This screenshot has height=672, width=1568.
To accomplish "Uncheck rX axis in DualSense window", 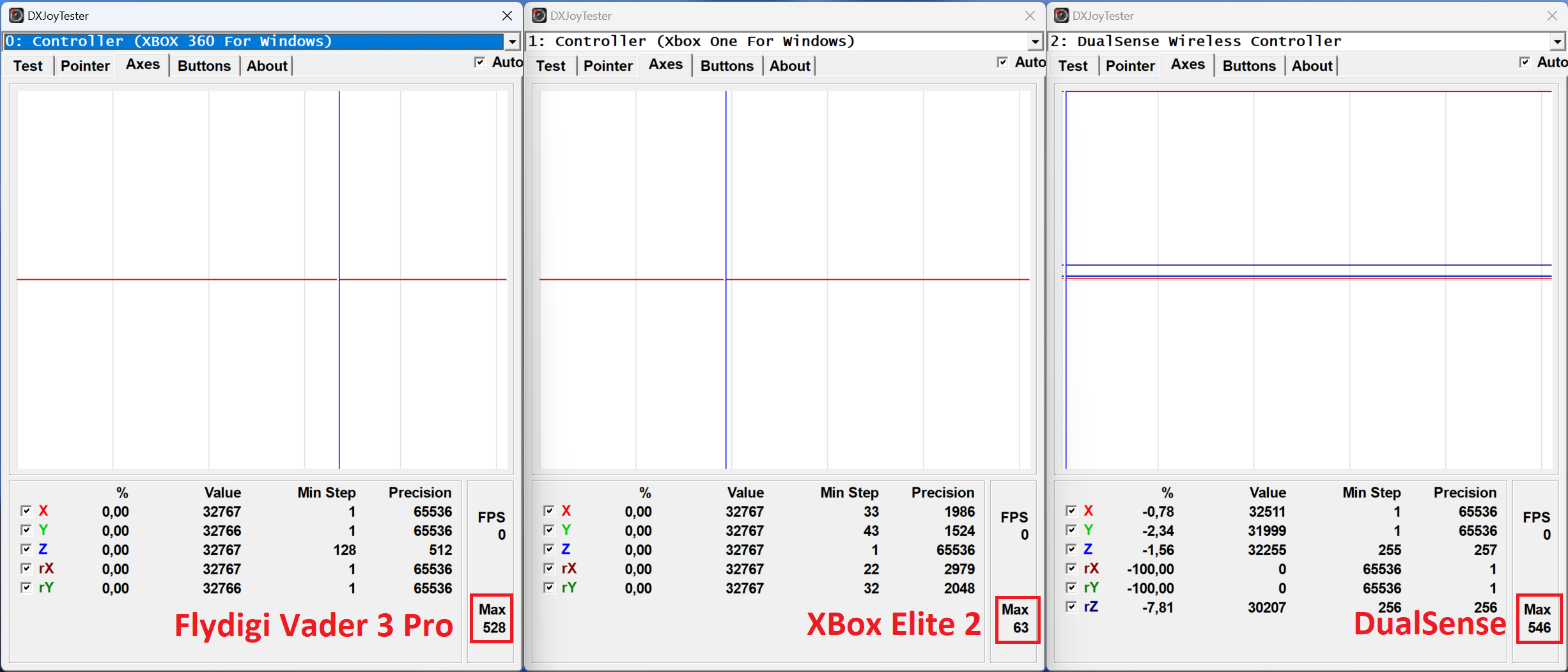I will tap(1071, 568).
